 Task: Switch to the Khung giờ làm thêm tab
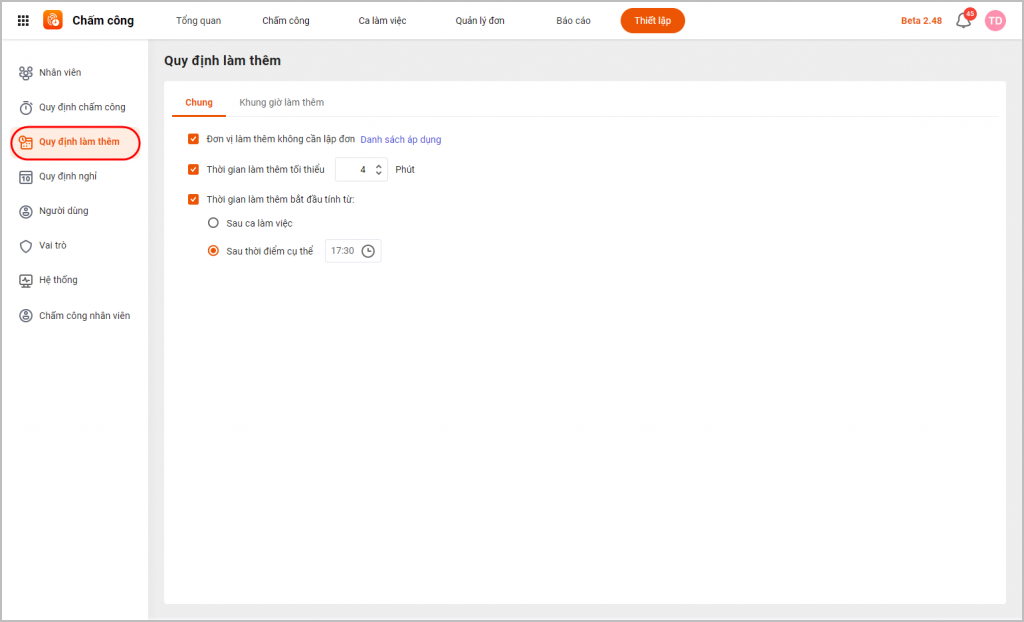tap(281, 102)
